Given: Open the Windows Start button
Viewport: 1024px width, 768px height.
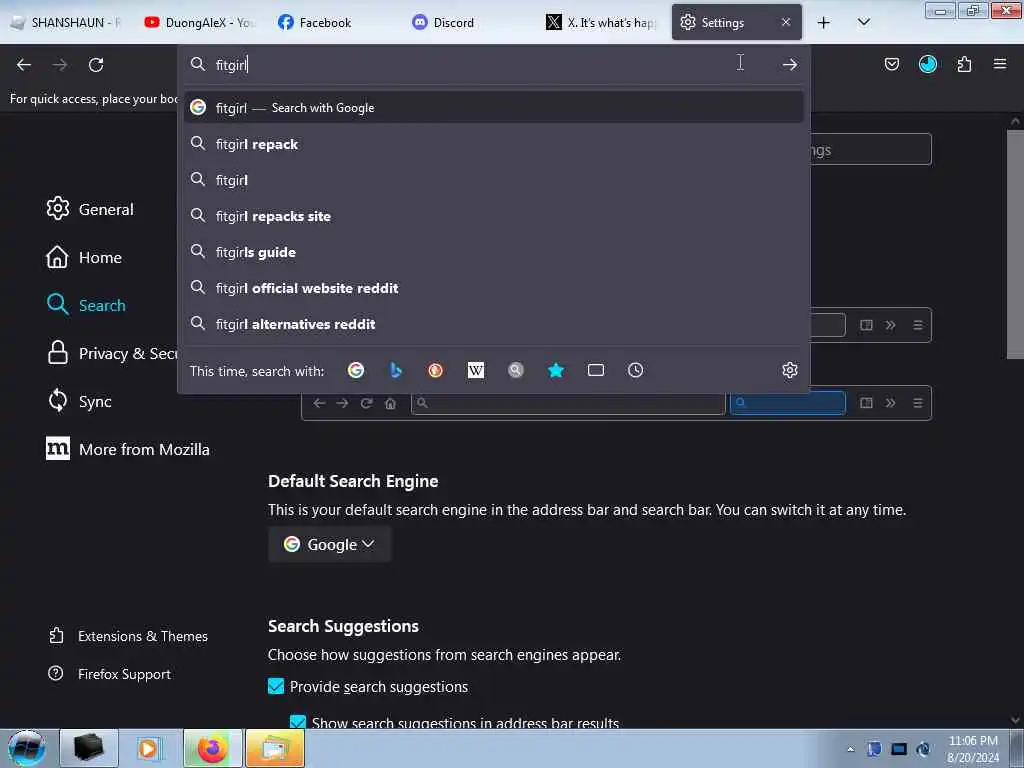Looking at the screenshot, I should coord(26,748).
